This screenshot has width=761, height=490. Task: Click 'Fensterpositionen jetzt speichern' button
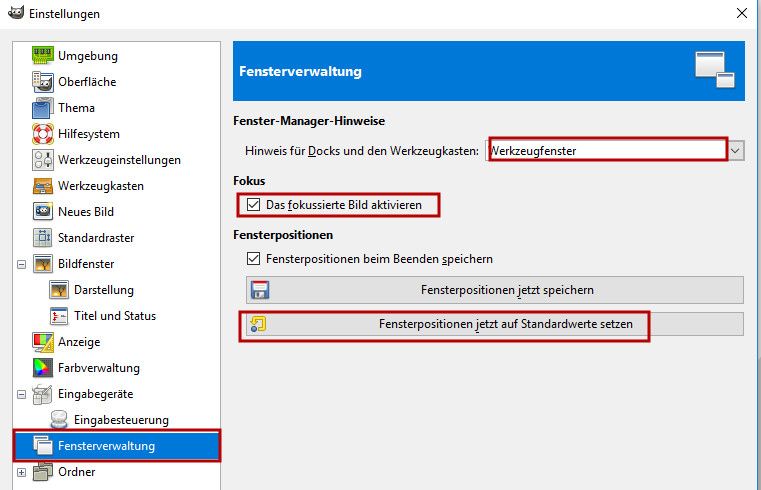pos(495,290)
